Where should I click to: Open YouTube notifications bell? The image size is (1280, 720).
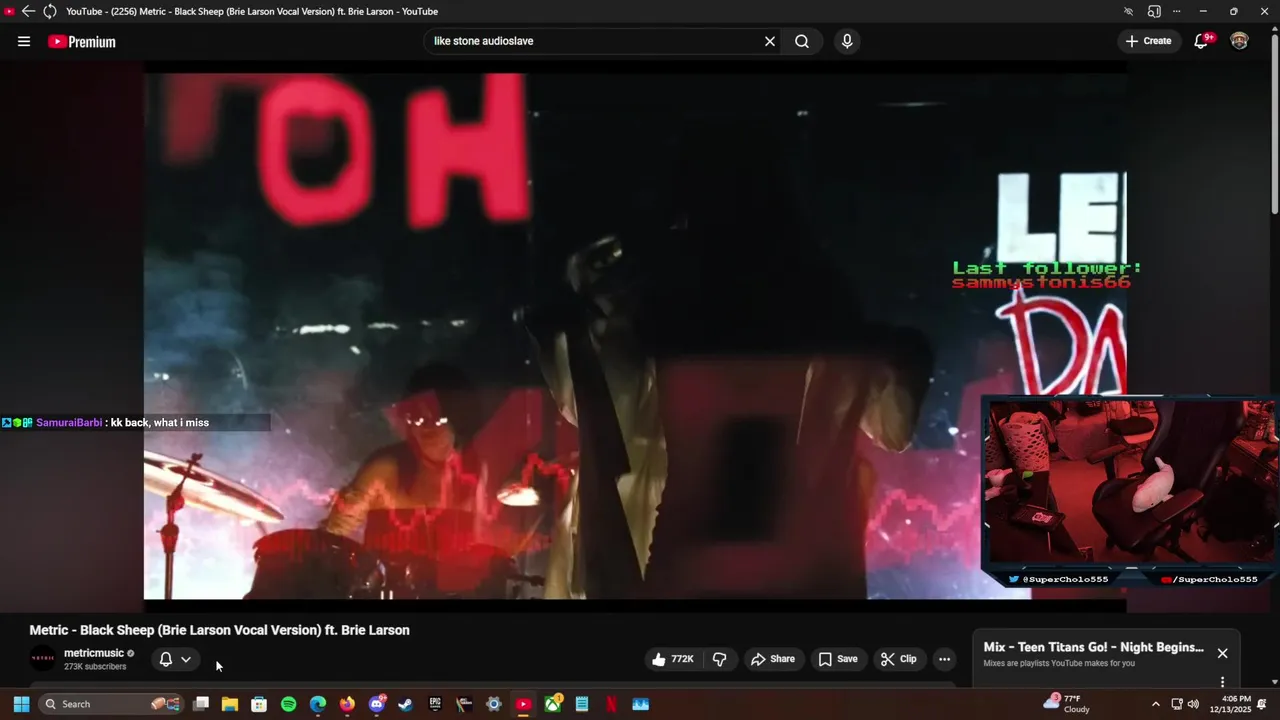[x=1202, y=41]
